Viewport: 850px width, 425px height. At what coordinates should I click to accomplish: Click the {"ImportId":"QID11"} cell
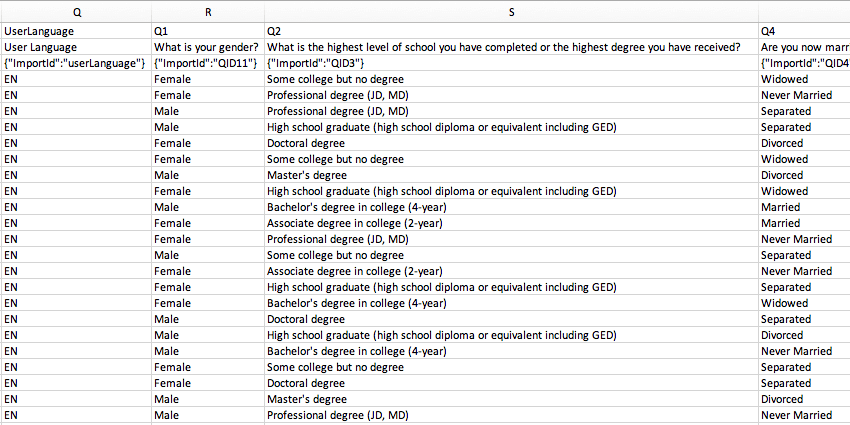pyautogui.click(x=208, y=63)
